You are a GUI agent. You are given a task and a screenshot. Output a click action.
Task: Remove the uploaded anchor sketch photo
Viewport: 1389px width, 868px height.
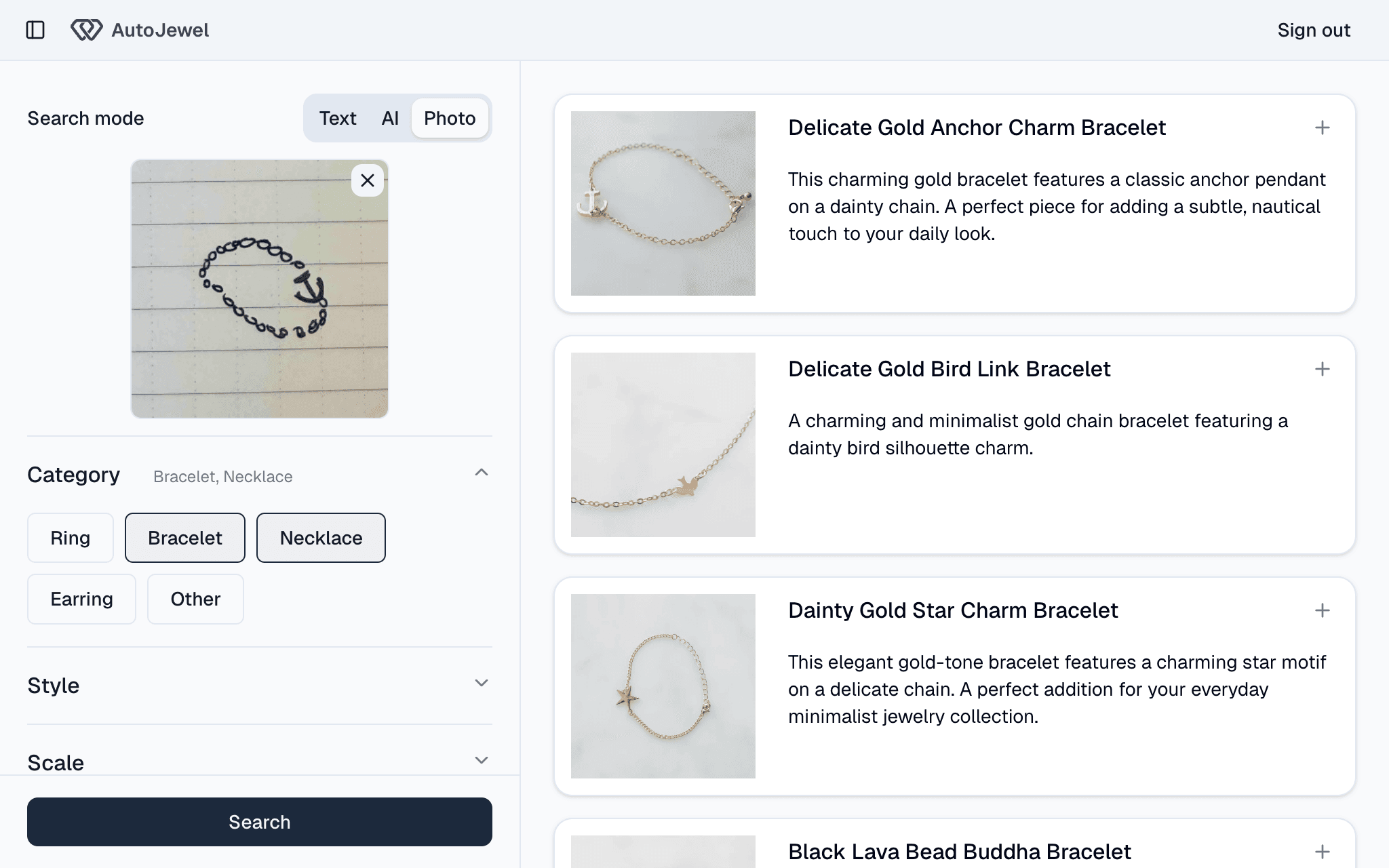[x=368, y=180]
